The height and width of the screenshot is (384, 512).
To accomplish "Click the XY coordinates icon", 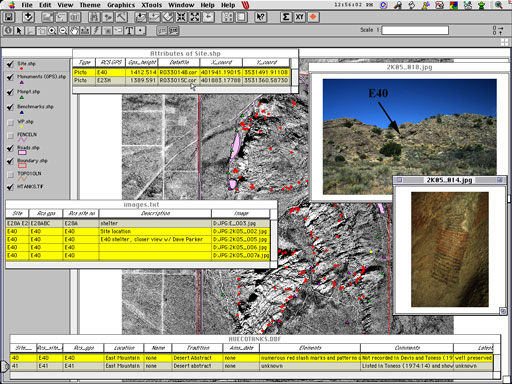I will (299, 17).
